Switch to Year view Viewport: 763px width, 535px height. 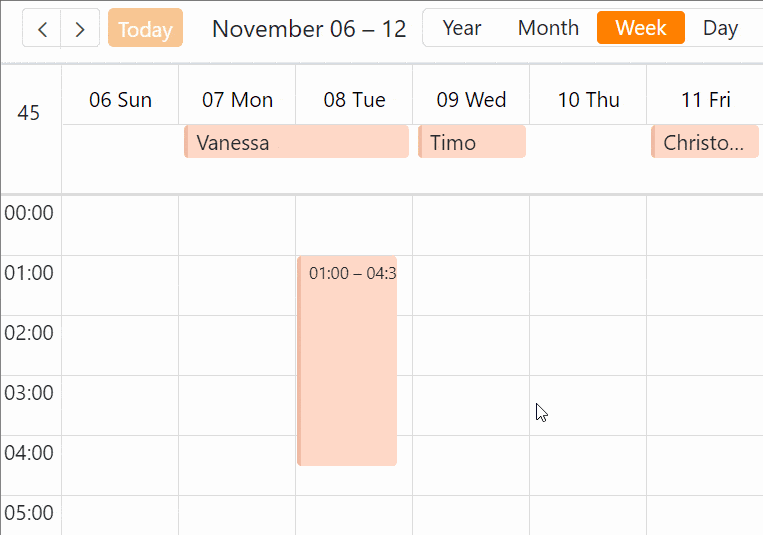461,28
